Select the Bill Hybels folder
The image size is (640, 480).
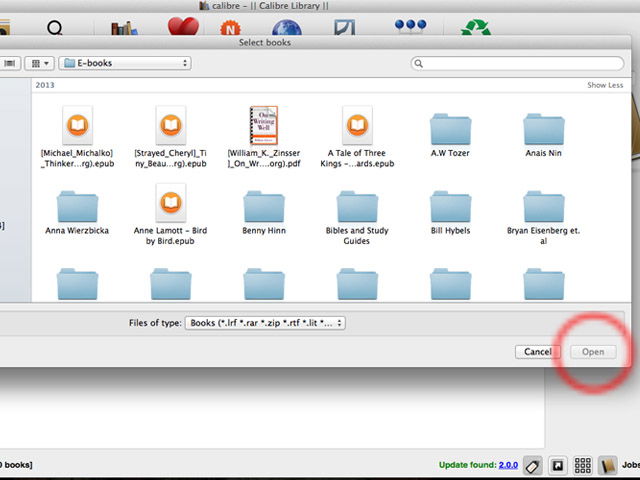pos(450,213)
